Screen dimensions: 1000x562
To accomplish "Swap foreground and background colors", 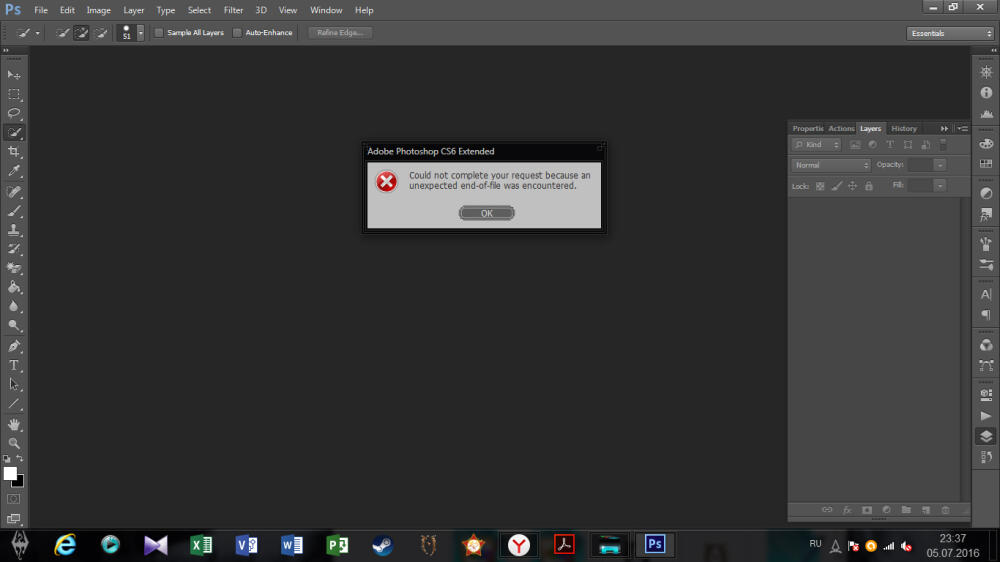I will point(20,459).
